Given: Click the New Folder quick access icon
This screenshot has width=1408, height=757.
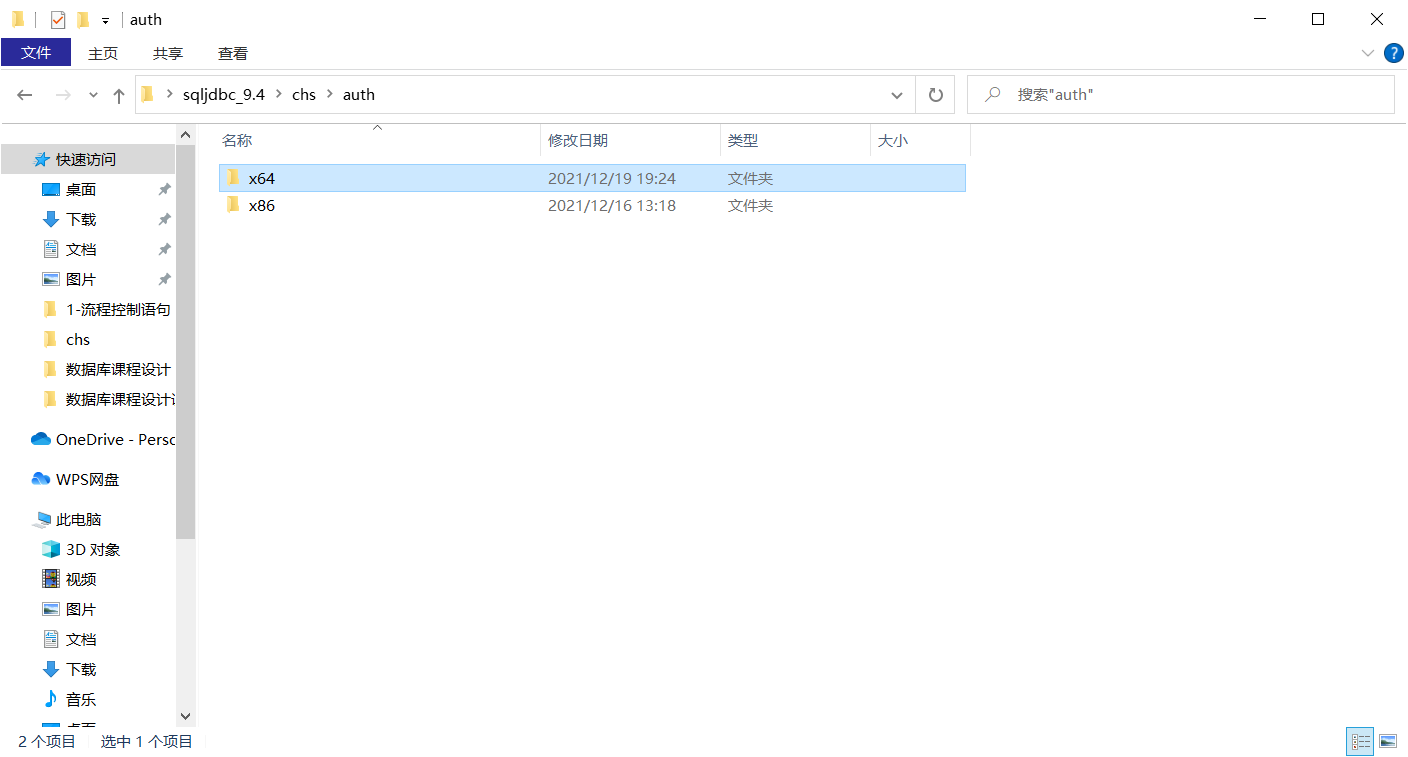Looking at the screenshot, I should [83, 19].
